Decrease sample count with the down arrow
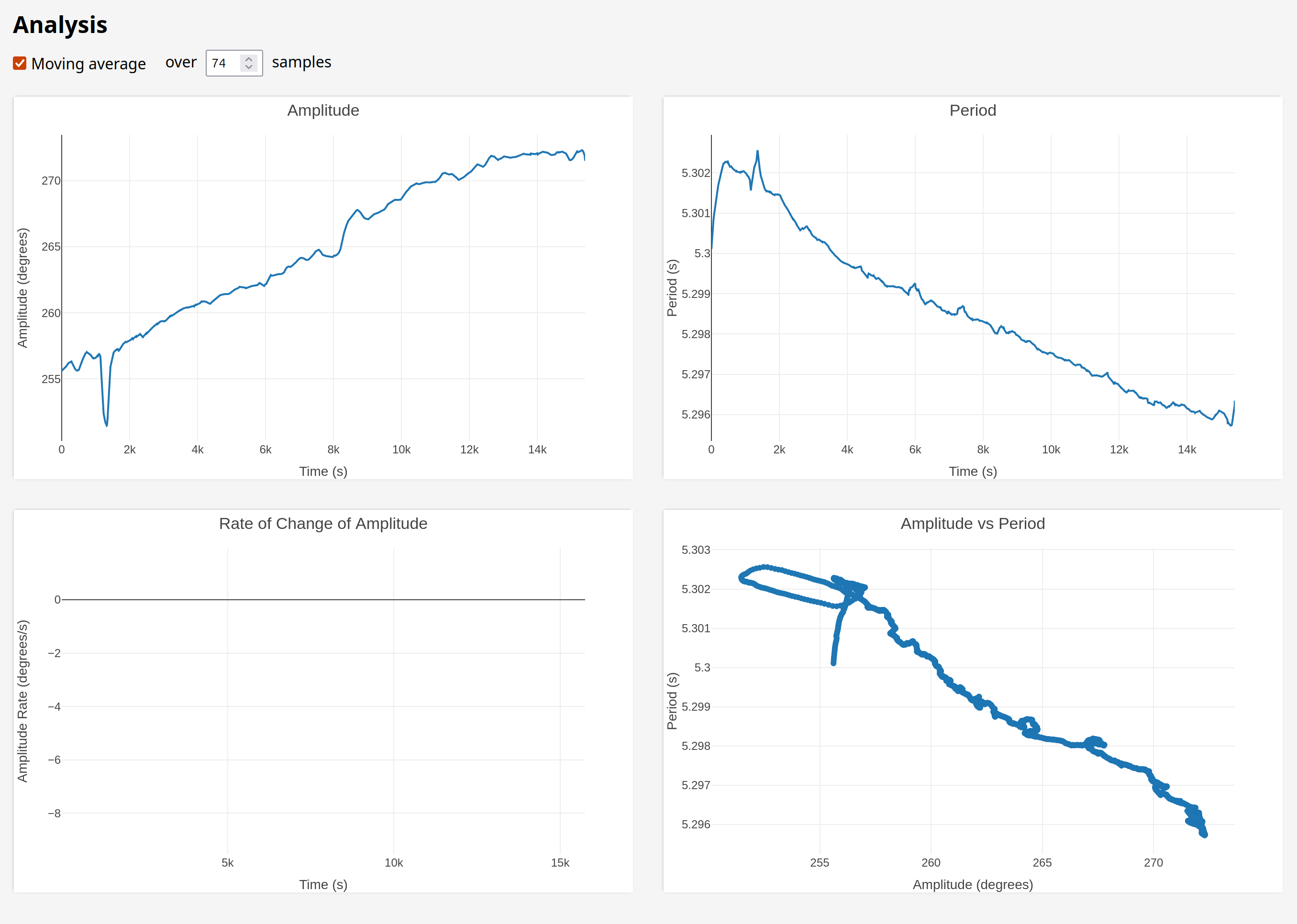 point(249,67)
